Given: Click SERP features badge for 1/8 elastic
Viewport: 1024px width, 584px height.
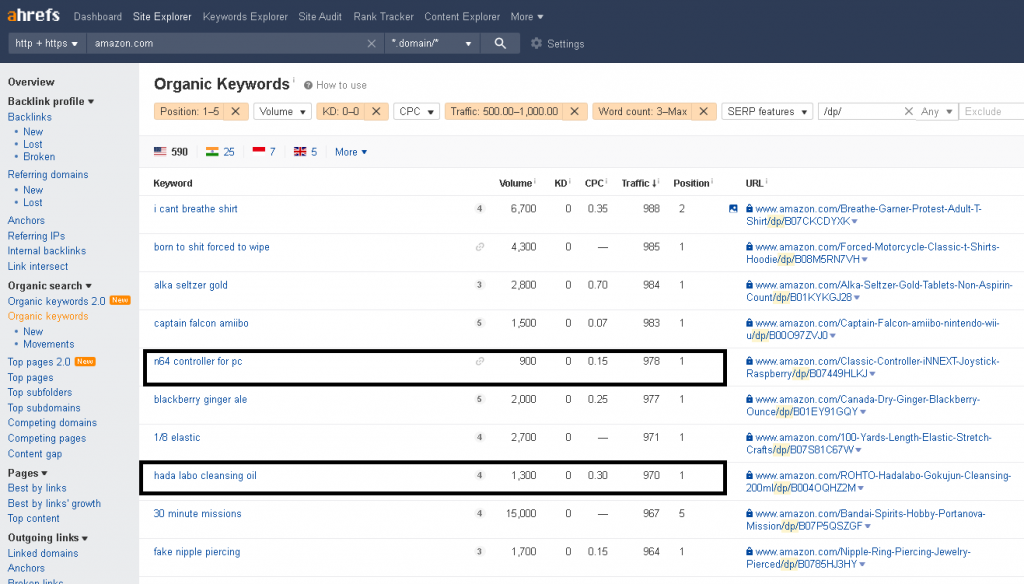Looking at the screenshot, I should tap(479, 437).
